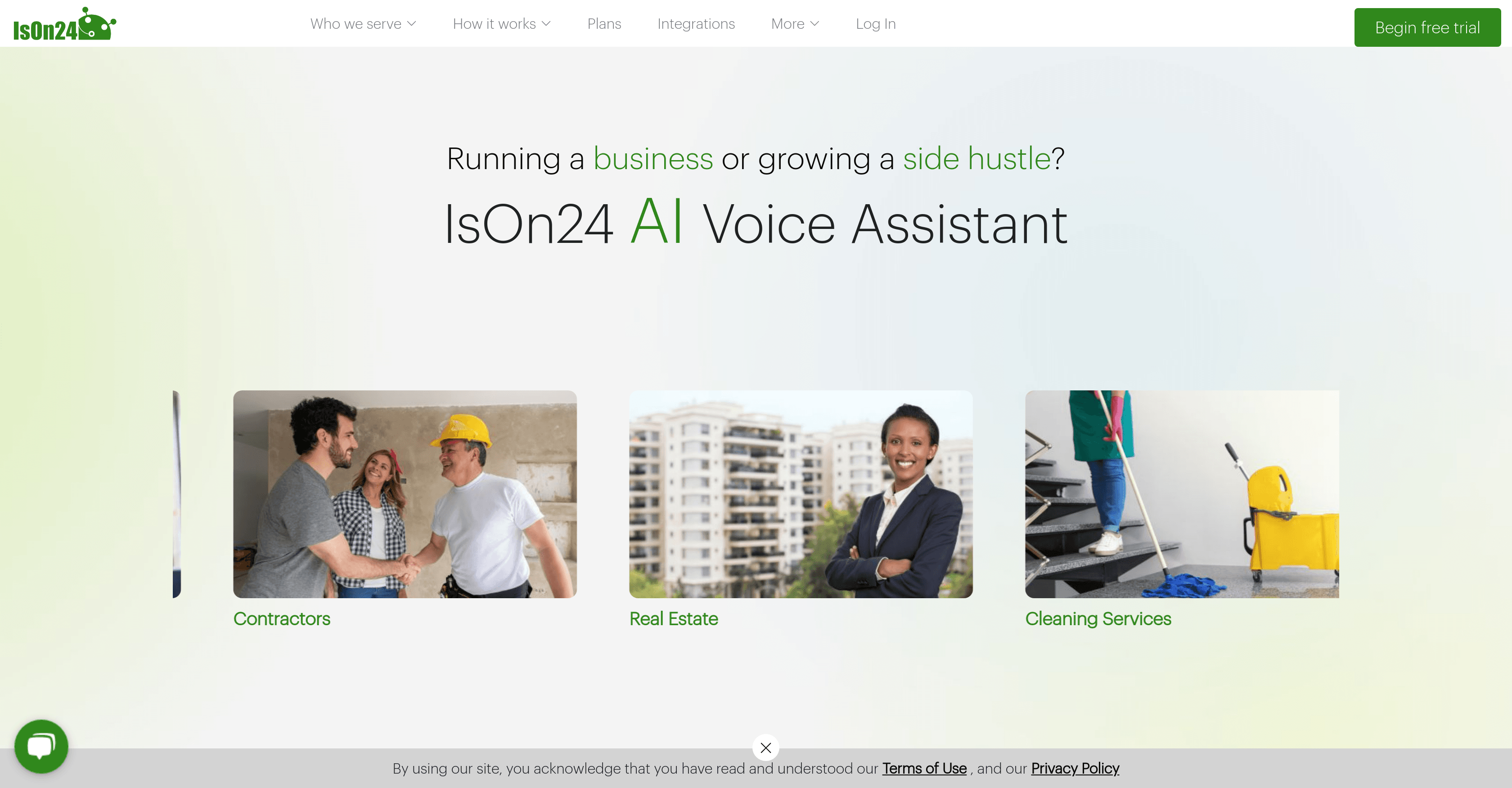Open the live chat bubble widget
This screenshot has width=1512, height=788.
pyautogui.click(x=41, y=746)
